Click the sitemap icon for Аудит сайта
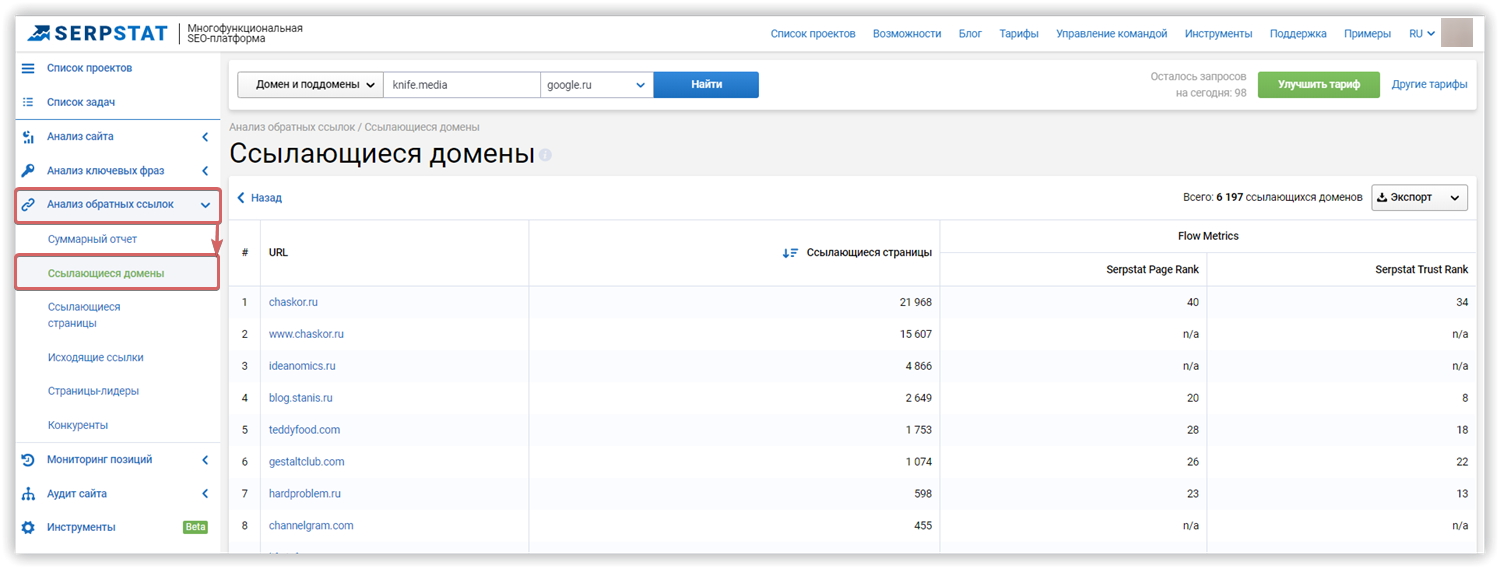The image size is (1500, 569). 28,493
